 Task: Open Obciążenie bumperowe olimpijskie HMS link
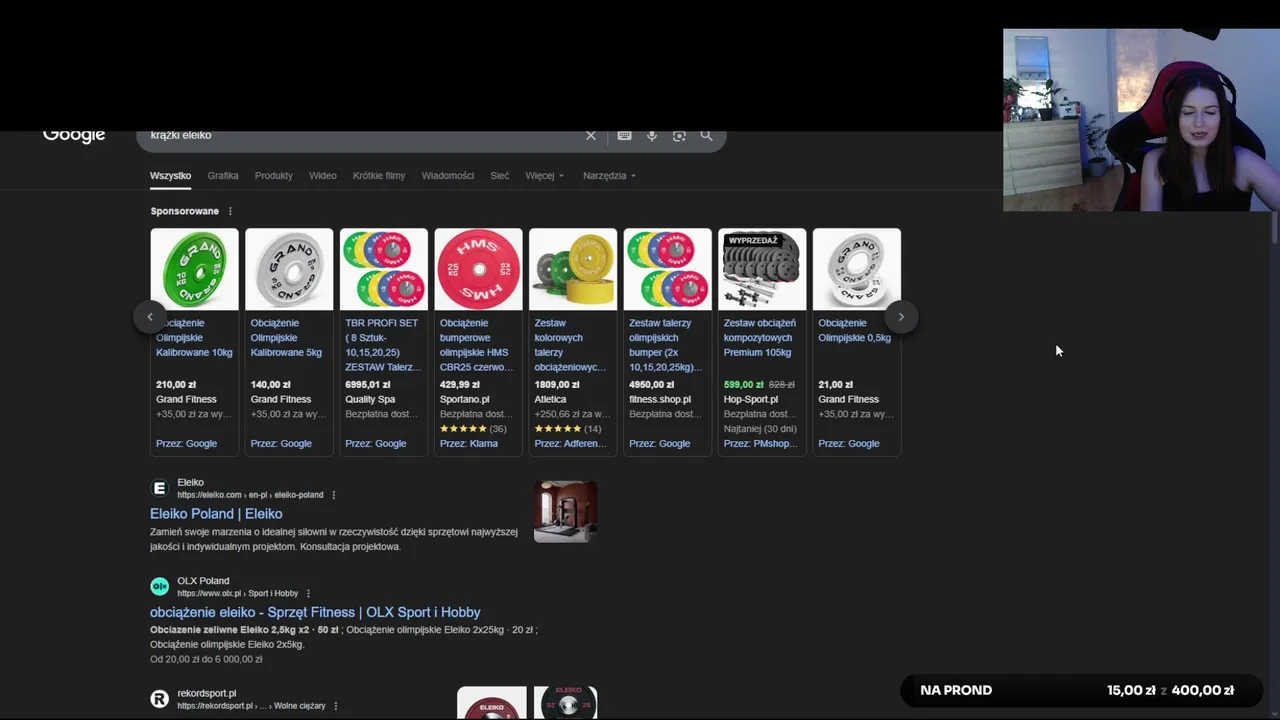click(x=476, y=345)
